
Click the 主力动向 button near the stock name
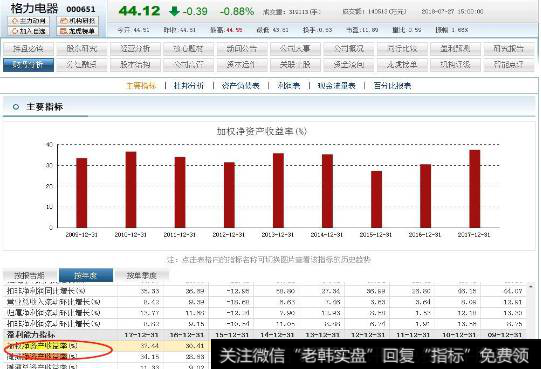(x=29, y=21)
